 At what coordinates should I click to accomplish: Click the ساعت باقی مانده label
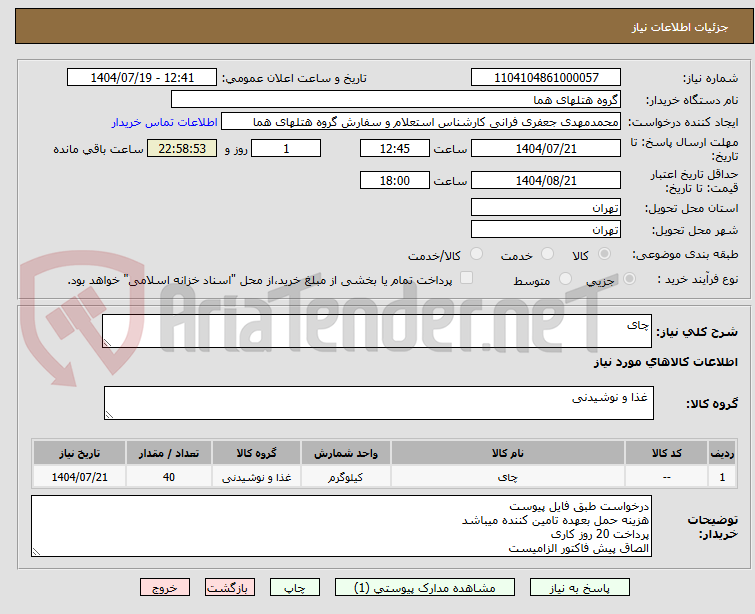(x=98, y=149)
